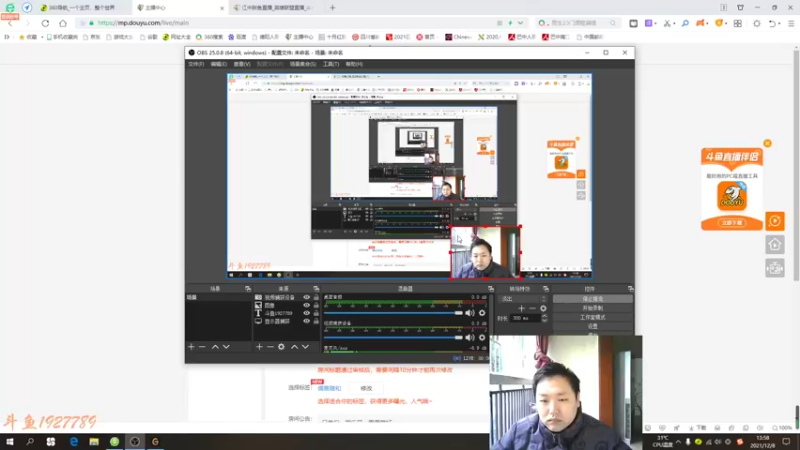Open the OBS 查看(V) menu
This screenshot has width=800, height=450.
click(242, 64)
